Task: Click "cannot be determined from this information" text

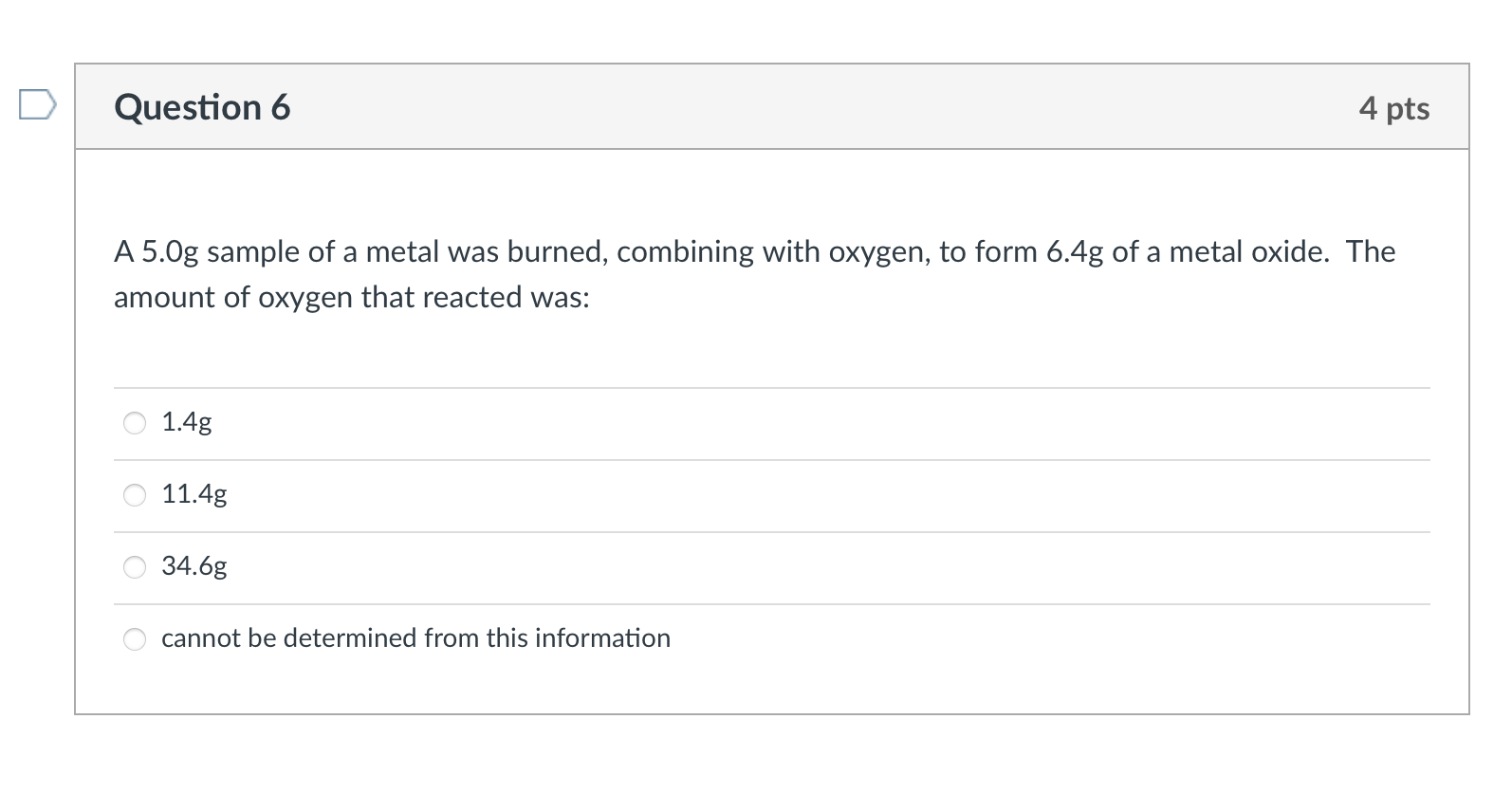Action: [415, 638]
